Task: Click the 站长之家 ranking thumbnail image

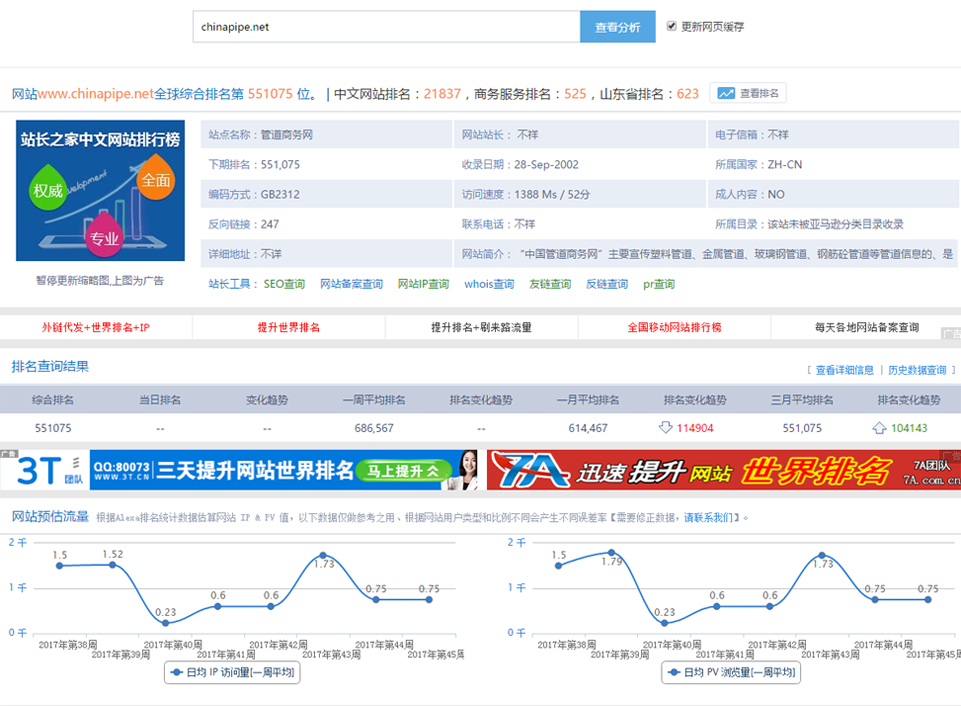Action: pyautogui.click(x=100, y=191)
